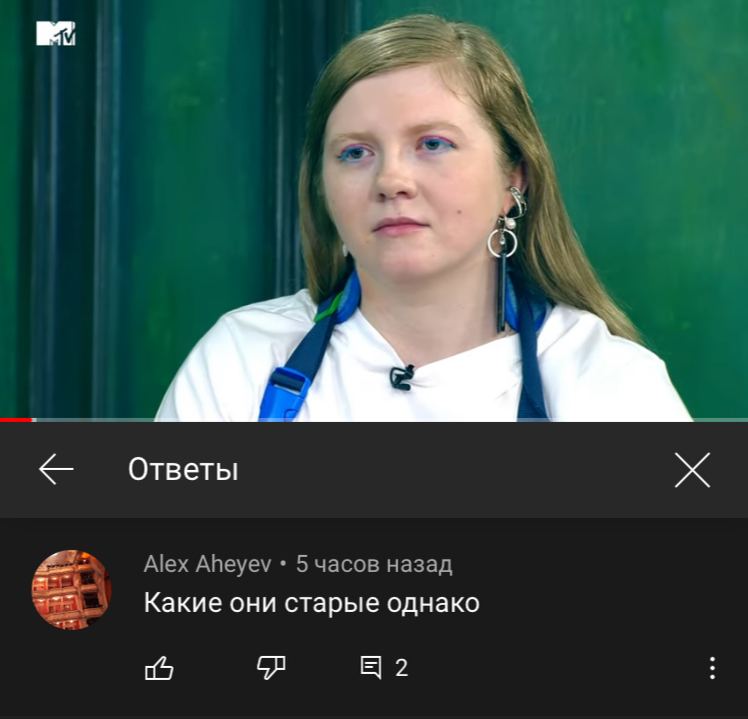The height and width of the screenshot is (719, 748).
Task: Dislike the comment with thumbs down
Action: (271, 667)
